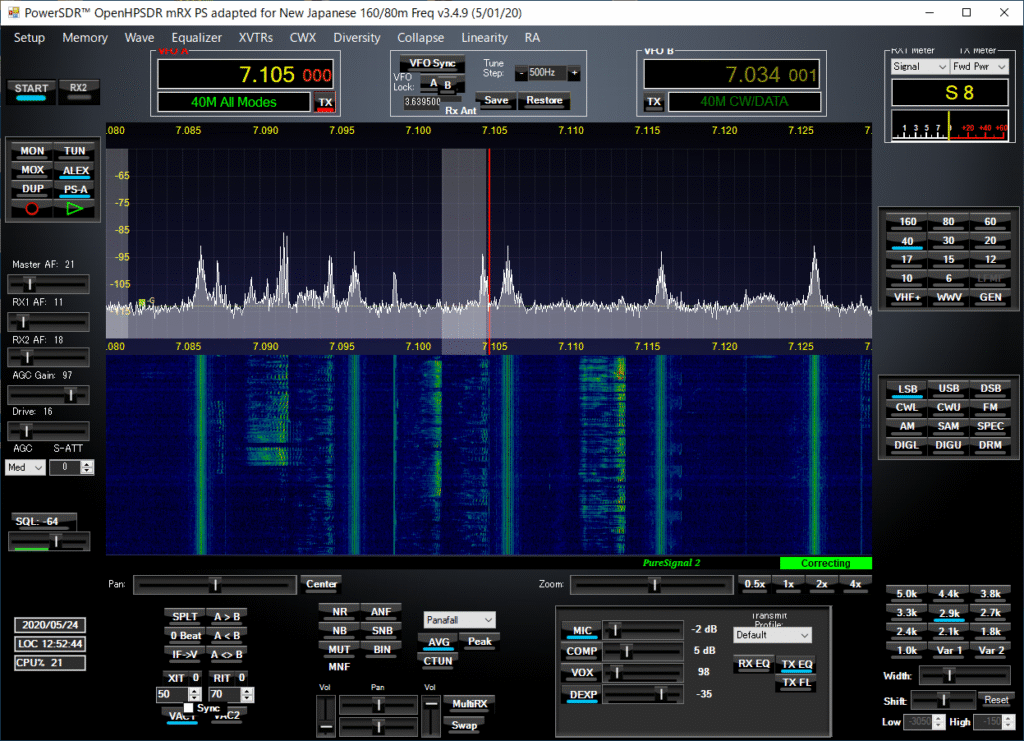Select the 2.9k filter width preset
The width and height of the screenshot is (1024, 741).
point(948,612)
